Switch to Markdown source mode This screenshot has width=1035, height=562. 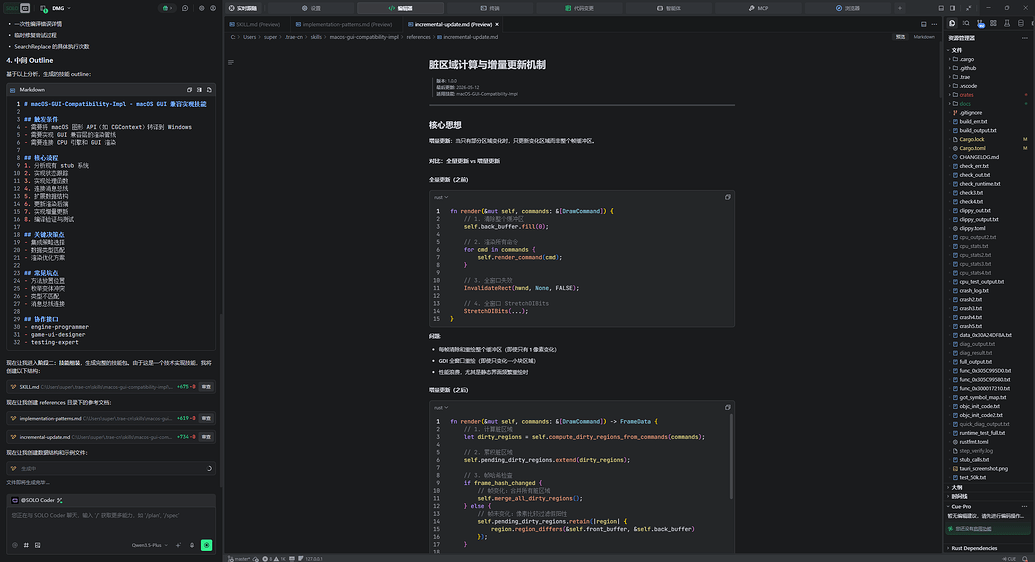pos(923,37)
